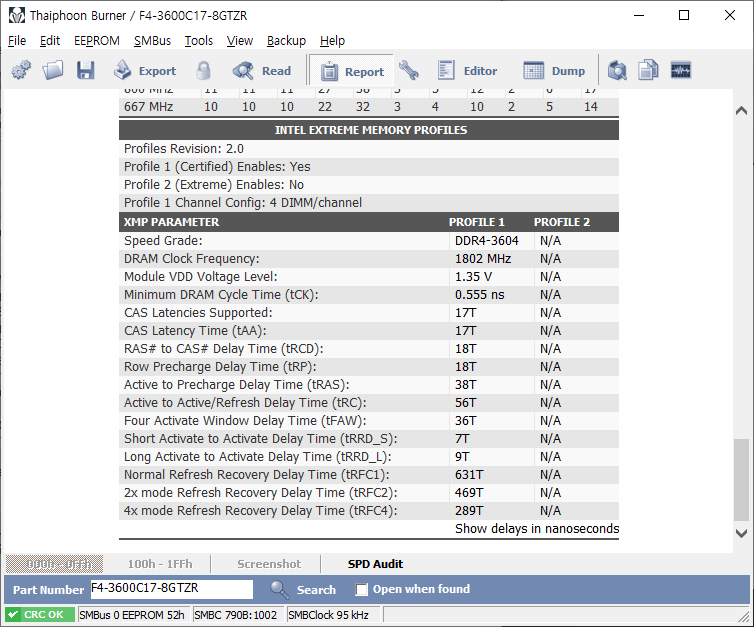Open the Dump toolbar button
Screen dimensions: 754x627
[x=554, y=71]
